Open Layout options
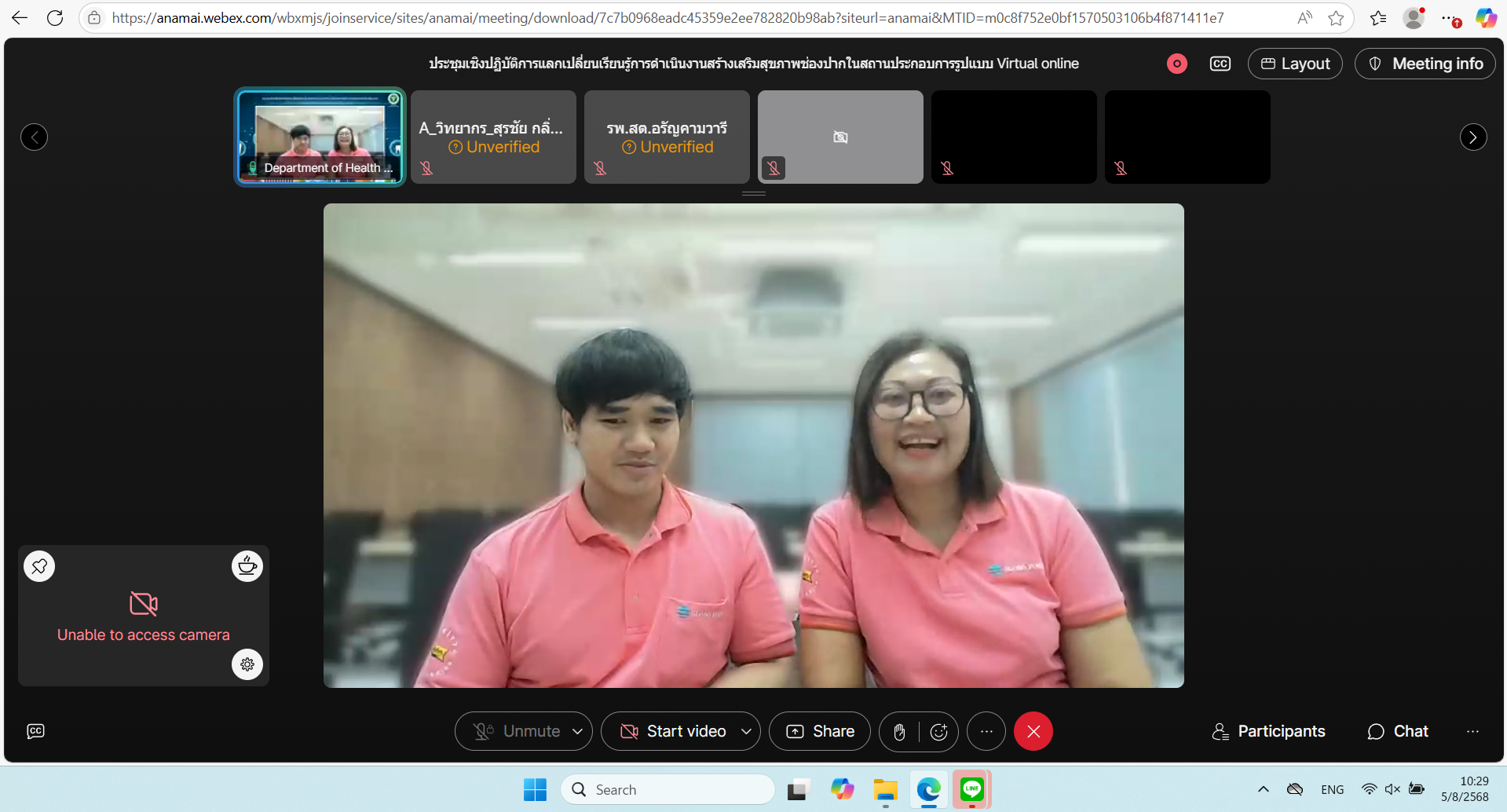Screen dimensions: 1507x812 click(x=1295, y=64)
